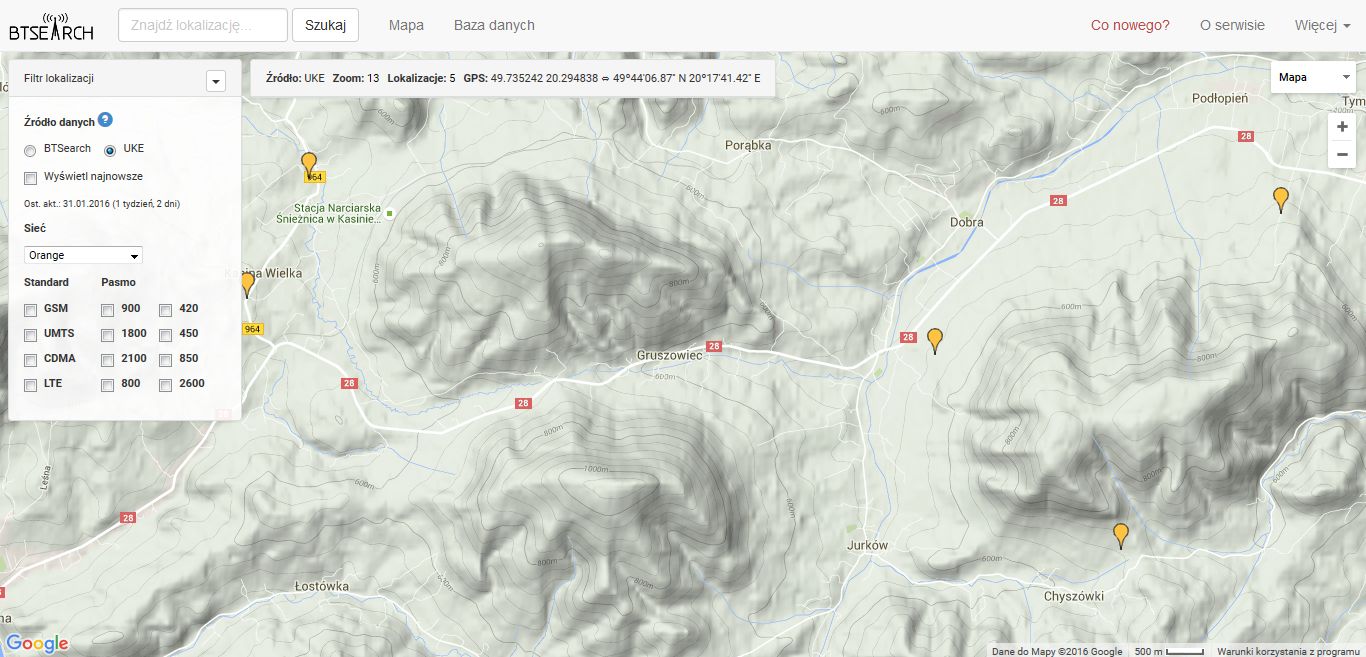Click the BTSearch logo
The height and width of the screenshot is (657, 1366).
[51, 26]
